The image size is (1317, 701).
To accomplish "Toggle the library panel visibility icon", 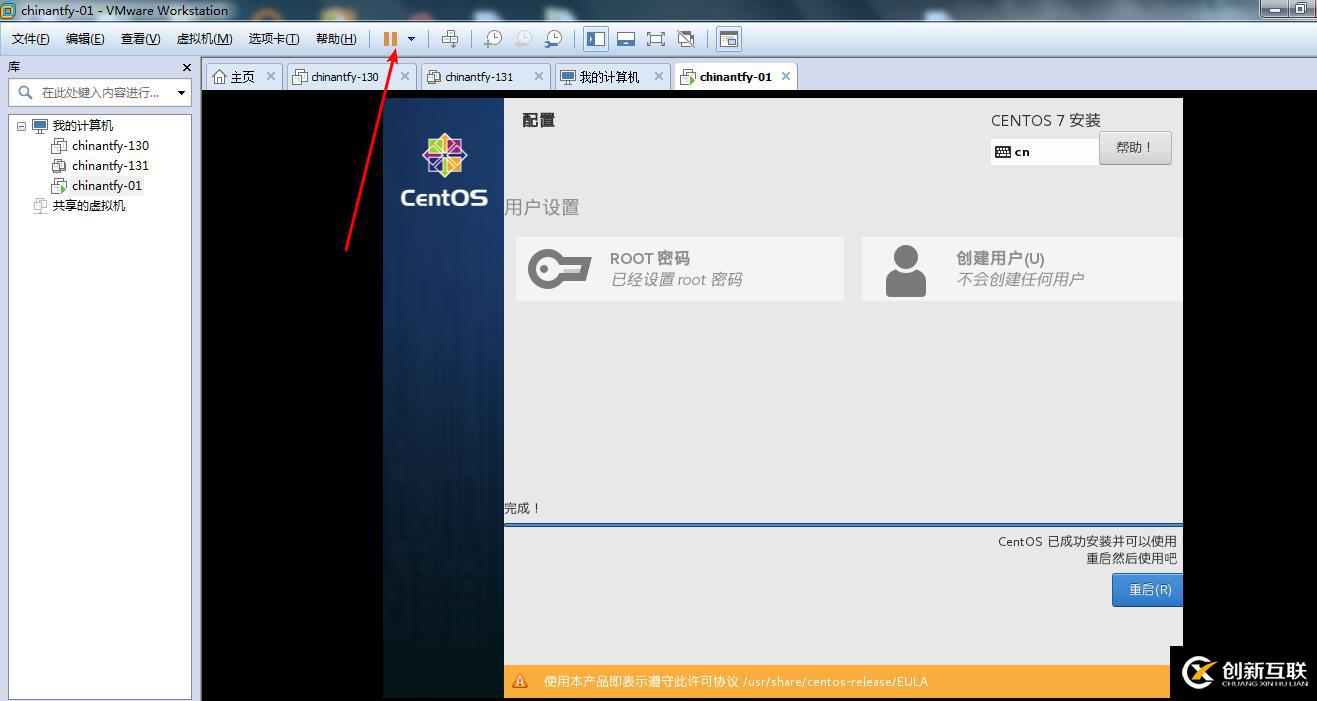I will pos(595,39).
